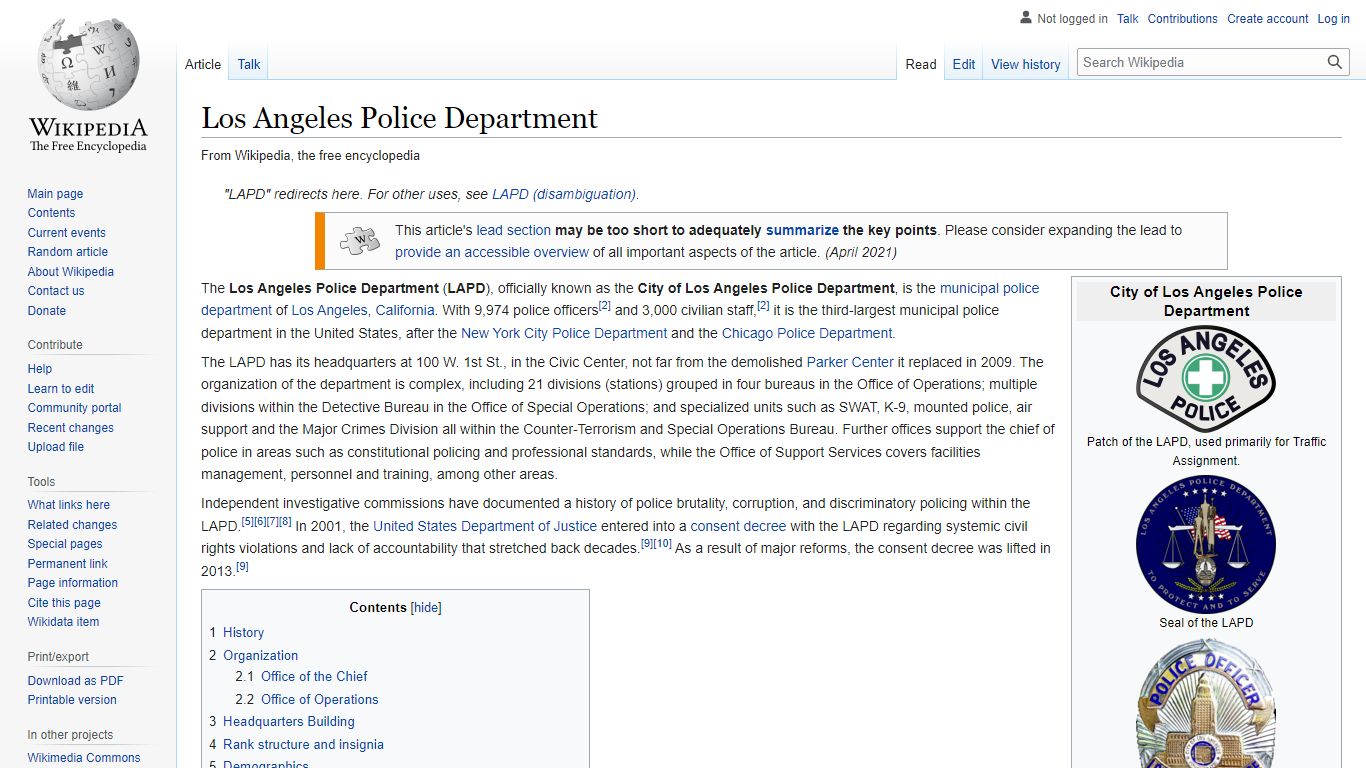Open the Edit tab
1366x768 pixels.
[964, 64]
